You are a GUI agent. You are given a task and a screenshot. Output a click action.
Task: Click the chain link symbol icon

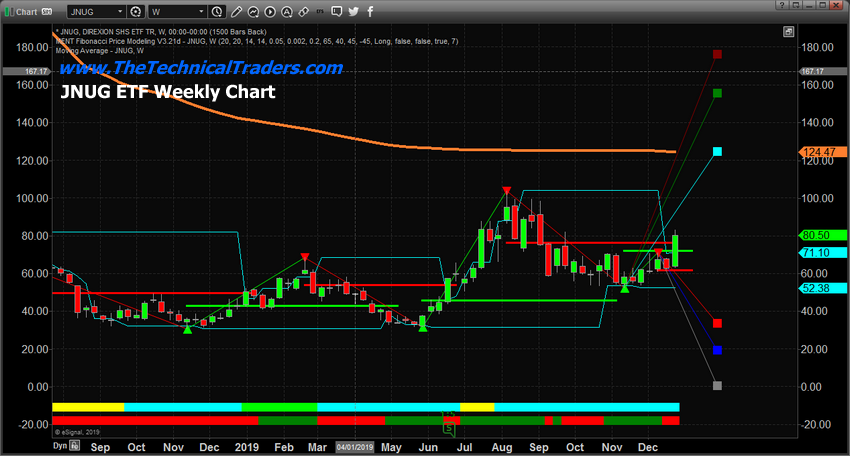[304, 11]
